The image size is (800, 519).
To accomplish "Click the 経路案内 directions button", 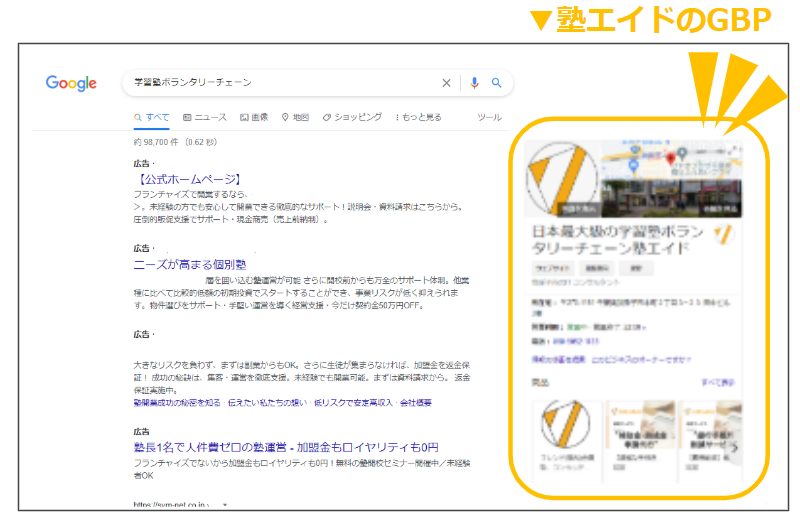I will click(596, 268).
